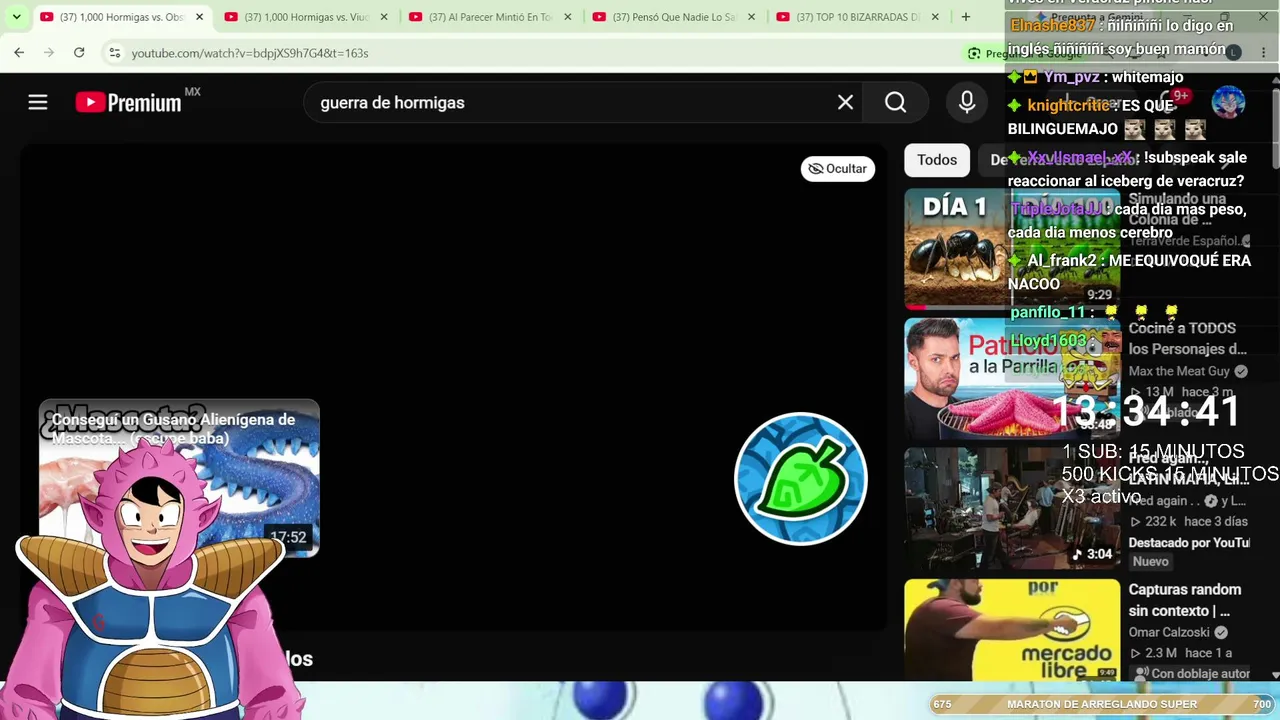Open a new browser tab
The image size is (1280, 720).
point(965,17)
